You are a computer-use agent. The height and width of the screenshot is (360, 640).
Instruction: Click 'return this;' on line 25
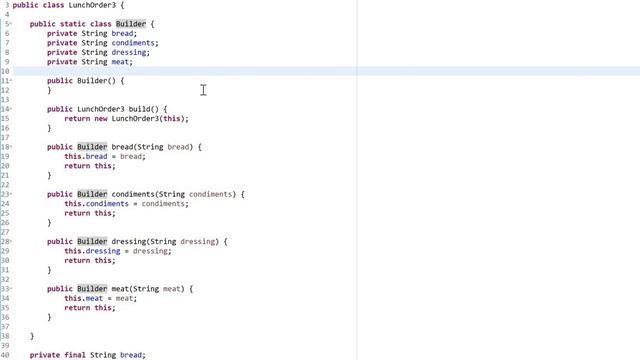pos(90,213)
